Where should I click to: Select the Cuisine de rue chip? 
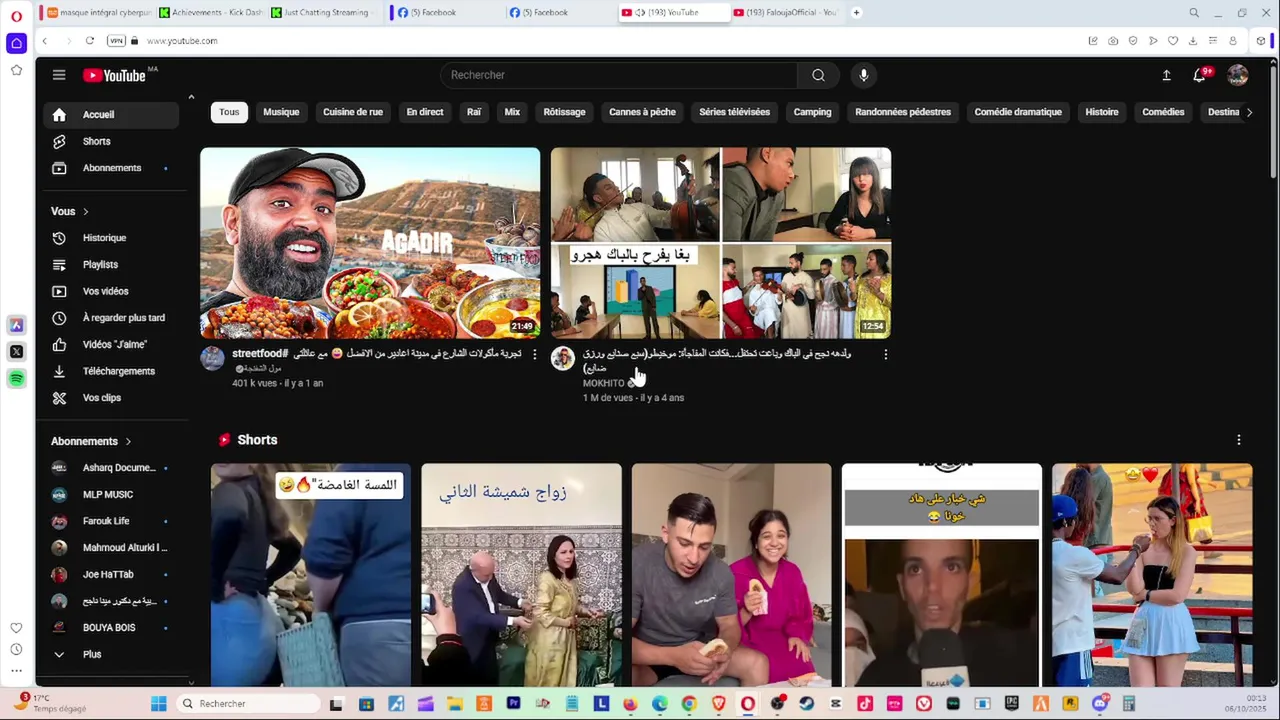pyautogui.click(x=353, y=112)
